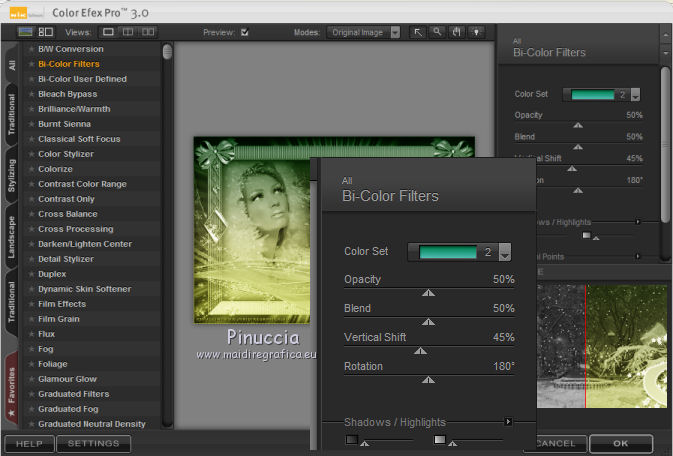The image size is (673, 456).
Task: Click the Vertical Shift slider handle in right sidebar
Action: tap(572, 169)
